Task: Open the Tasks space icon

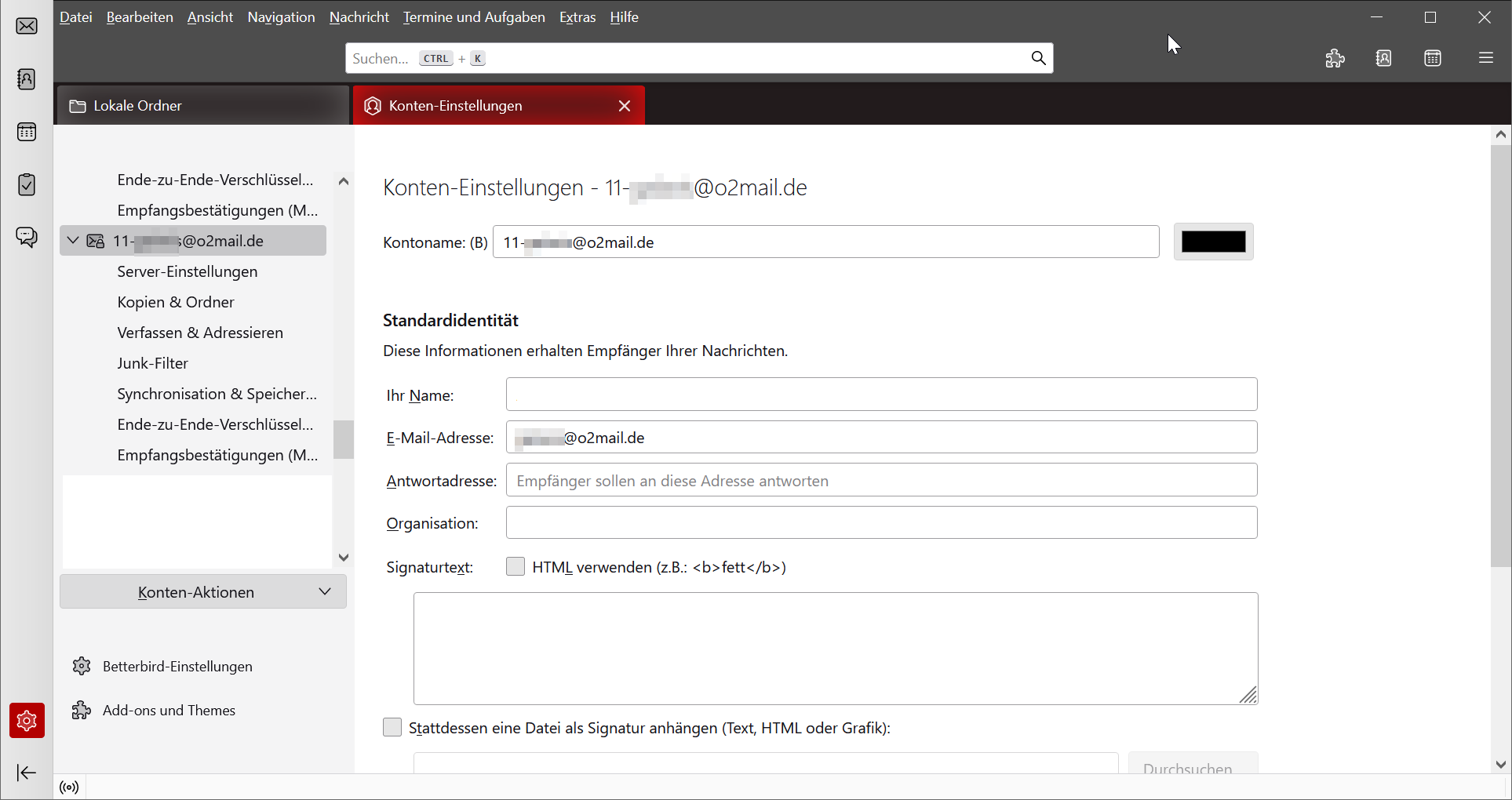Action: (x=27, y=185)
